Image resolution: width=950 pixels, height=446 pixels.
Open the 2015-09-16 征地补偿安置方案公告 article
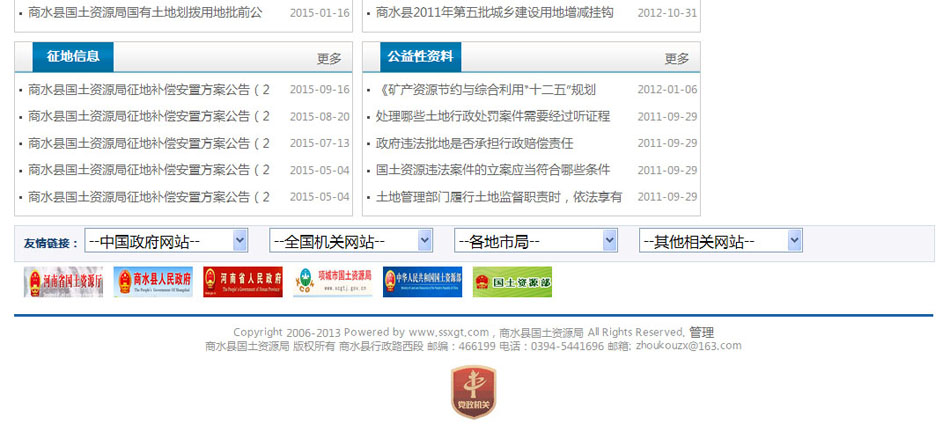[x=149, y=89]
